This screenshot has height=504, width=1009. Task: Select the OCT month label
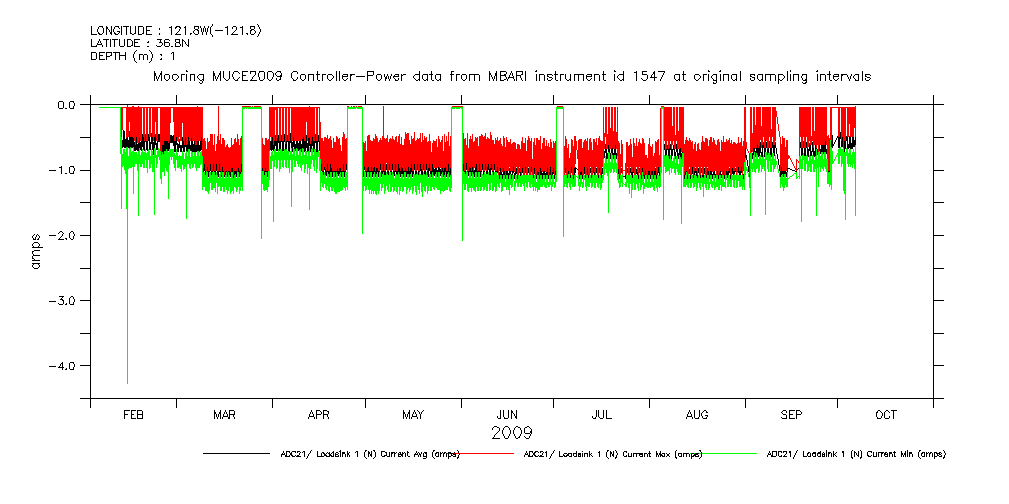click(886, 414)
